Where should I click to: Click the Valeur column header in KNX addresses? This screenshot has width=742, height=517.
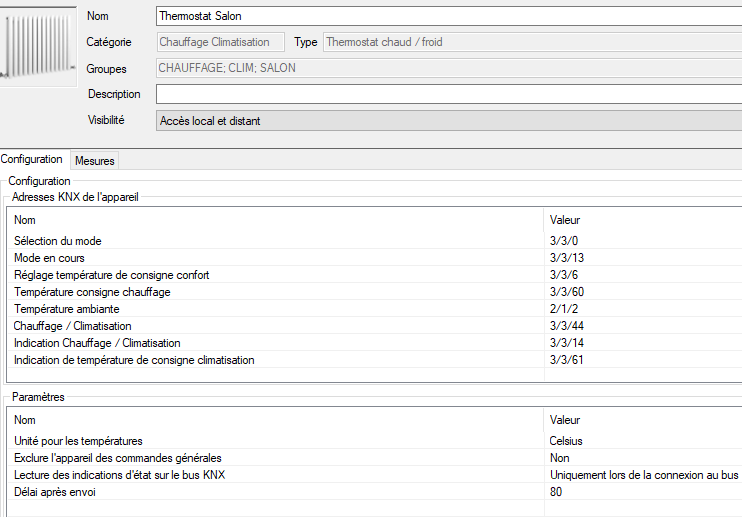tap(565, 220)
